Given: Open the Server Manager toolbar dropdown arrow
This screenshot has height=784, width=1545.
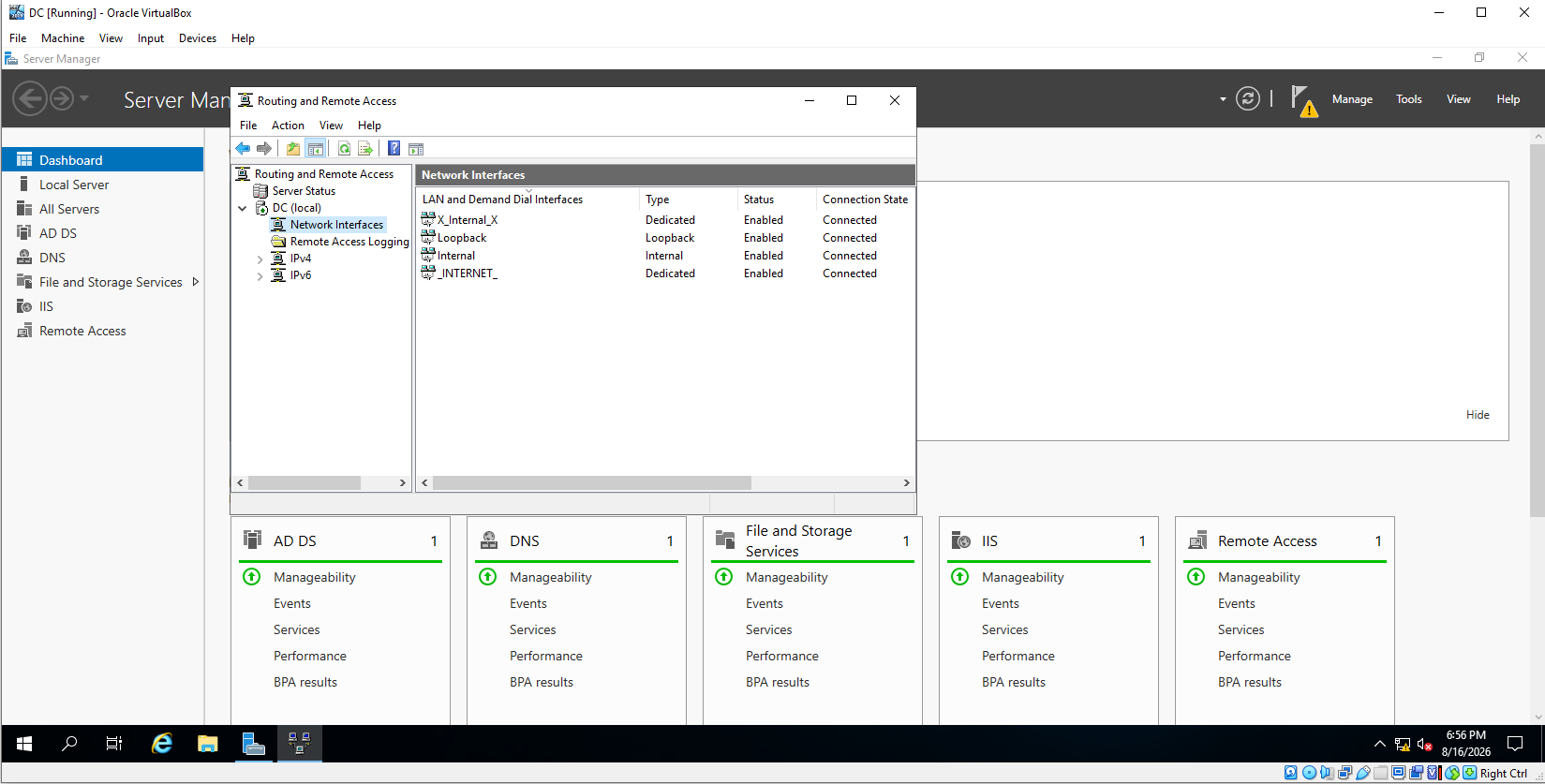Looking at the screenshot, I should coord(1223,99).
